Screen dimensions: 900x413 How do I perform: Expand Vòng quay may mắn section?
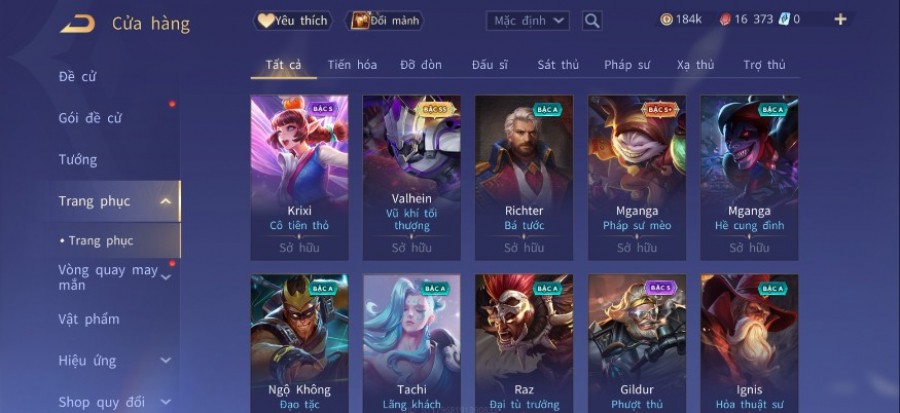(166, 278)
